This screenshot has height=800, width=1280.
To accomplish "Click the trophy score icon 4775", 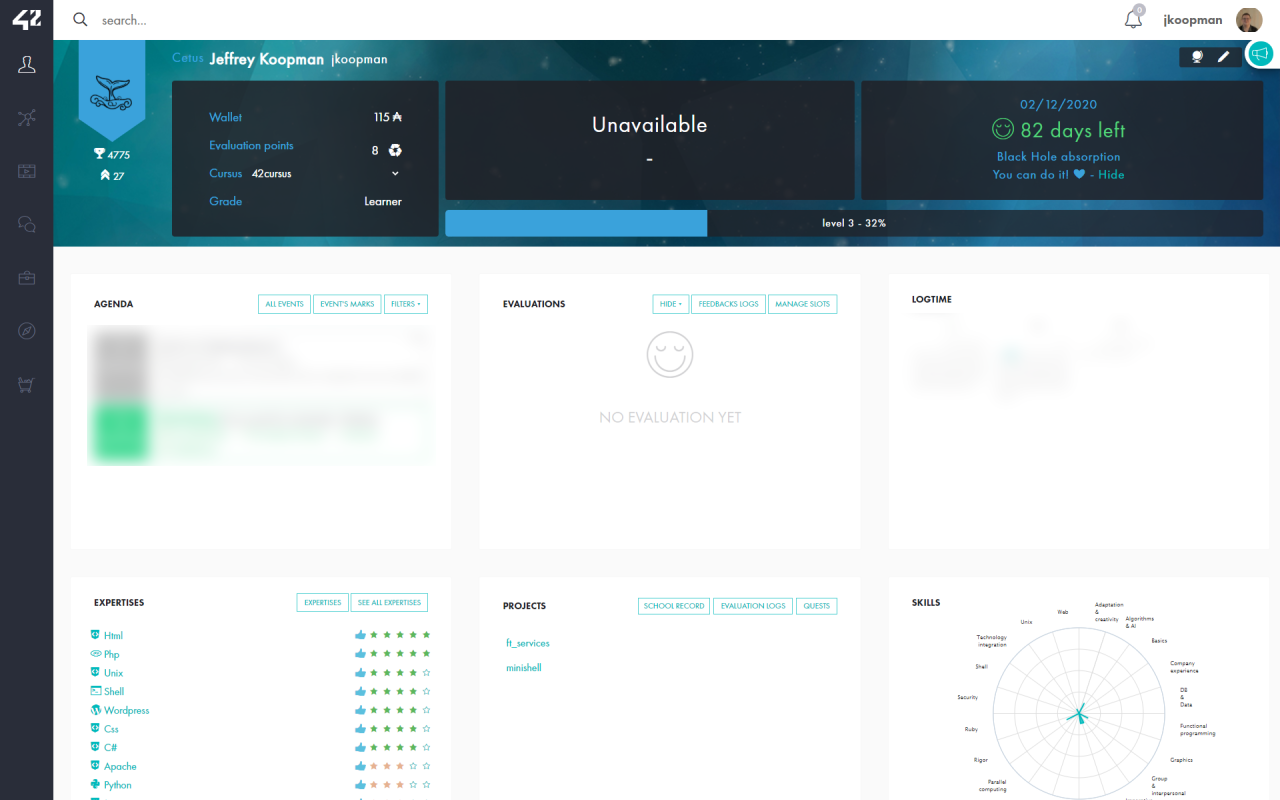I will tap(99, 154).
